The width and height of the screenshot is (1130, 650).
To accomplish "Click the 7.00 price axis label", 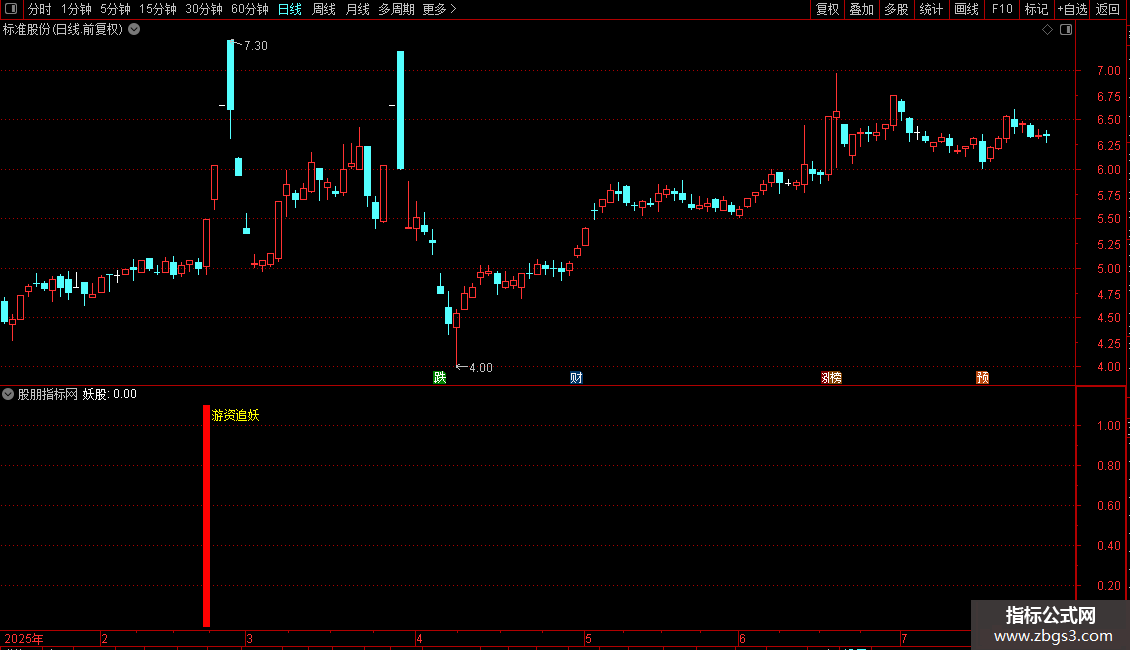I will [x=1108, y=71].
